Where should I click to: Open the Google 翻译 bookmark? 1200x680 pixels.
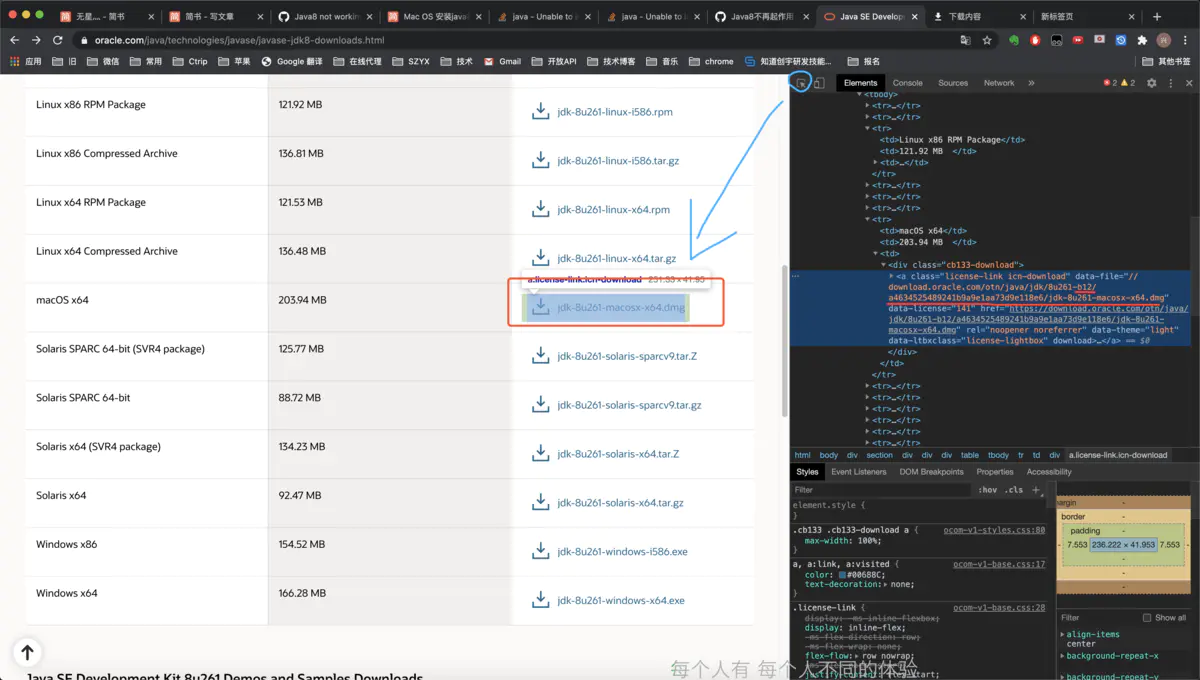click(x=292, y=61)
